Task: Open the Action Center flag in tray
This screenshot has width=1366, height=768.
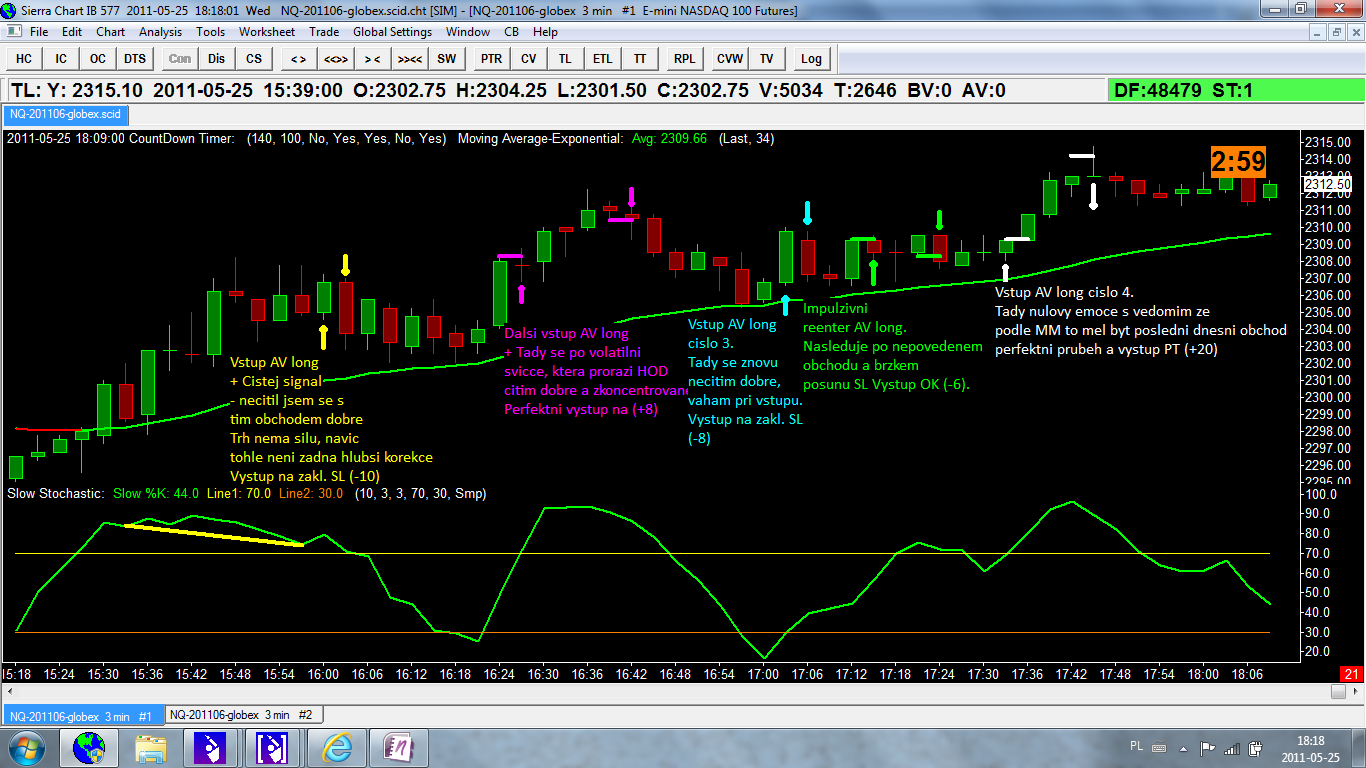Action: coord(1209,747)
